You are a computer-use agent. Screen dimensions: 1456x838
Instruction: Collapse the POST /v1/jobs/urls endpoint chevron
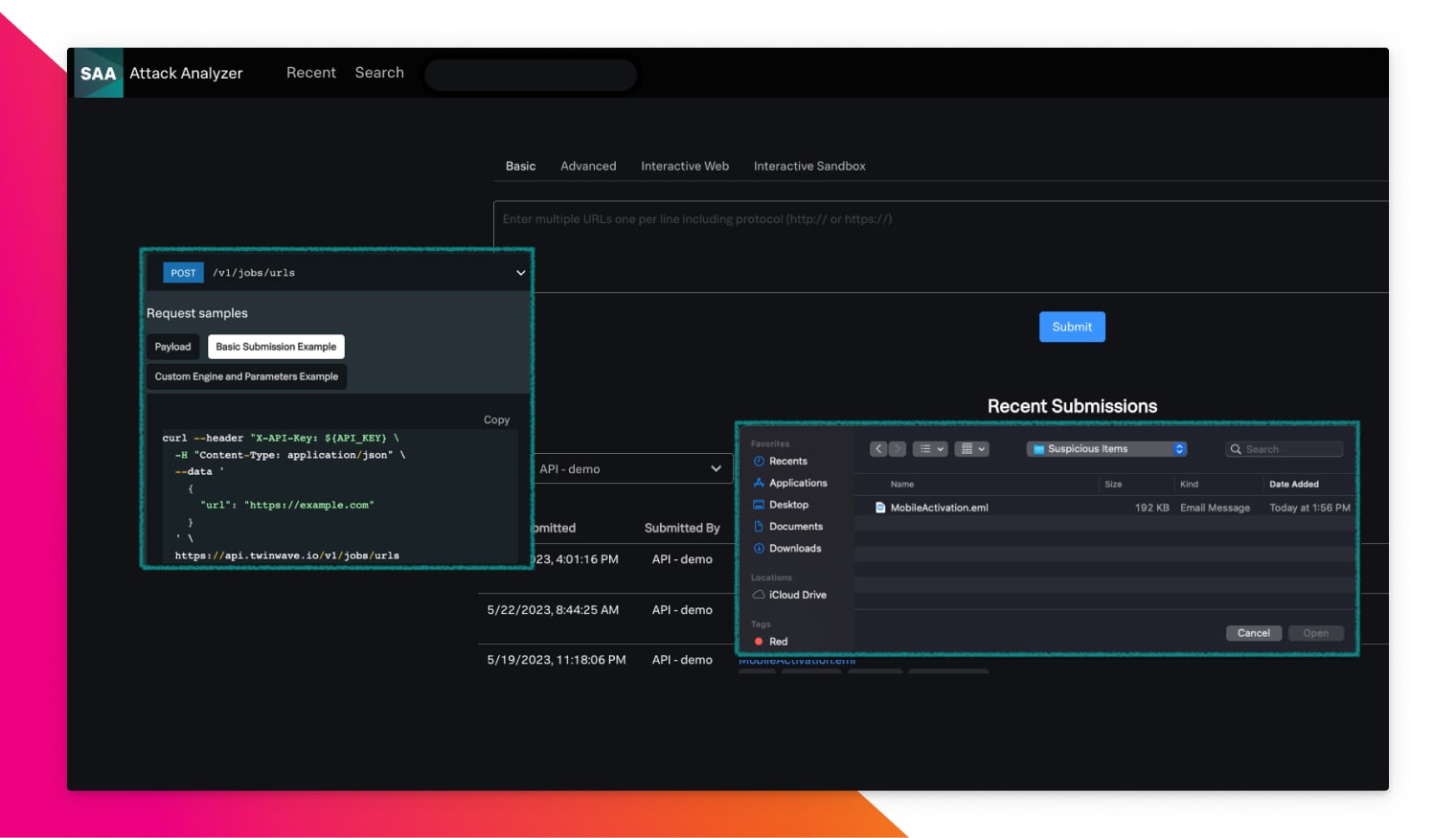pyautogui.click(x=521, y=273)
